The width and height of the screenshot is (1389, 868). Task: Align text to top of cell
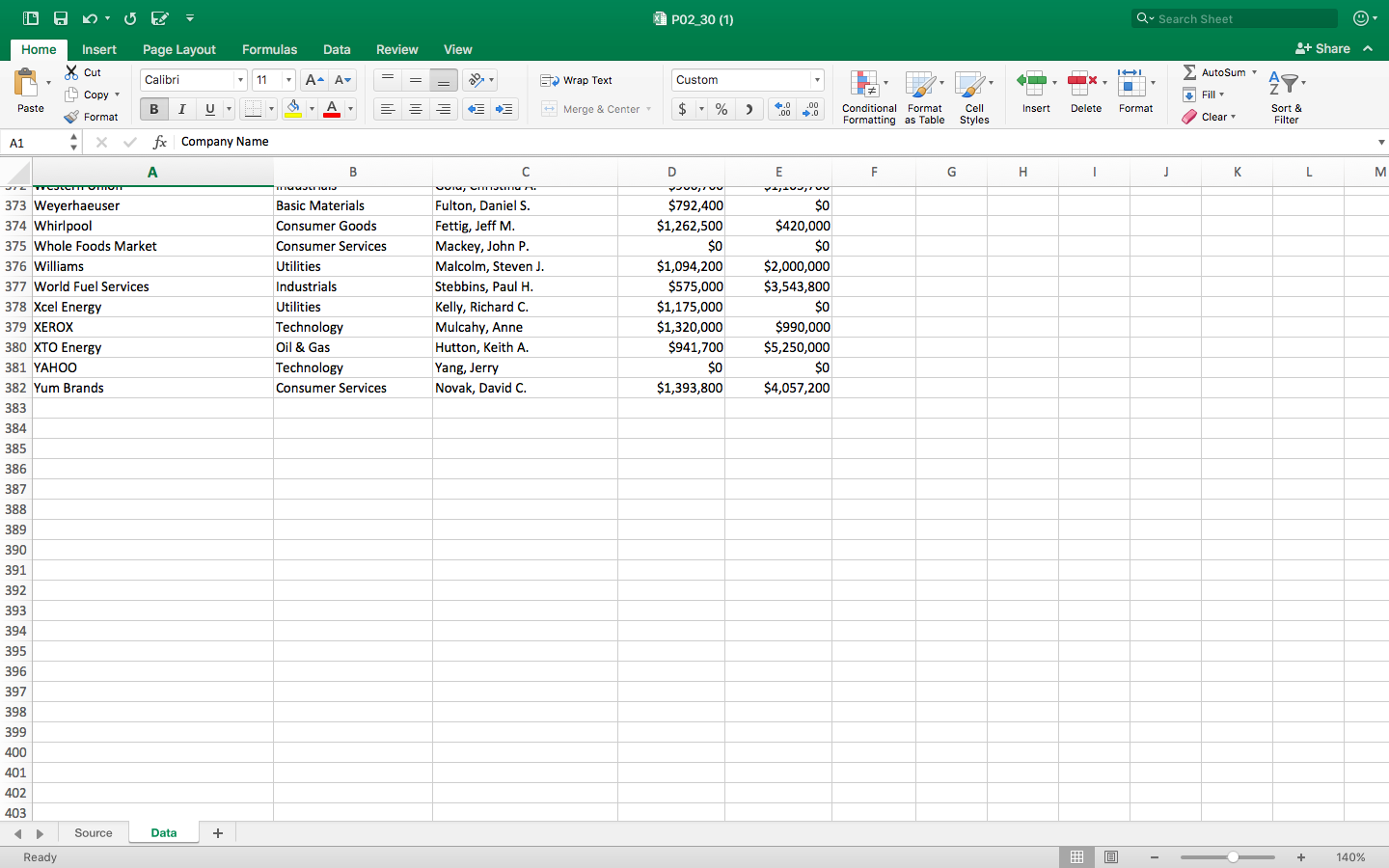coord(388,80)
